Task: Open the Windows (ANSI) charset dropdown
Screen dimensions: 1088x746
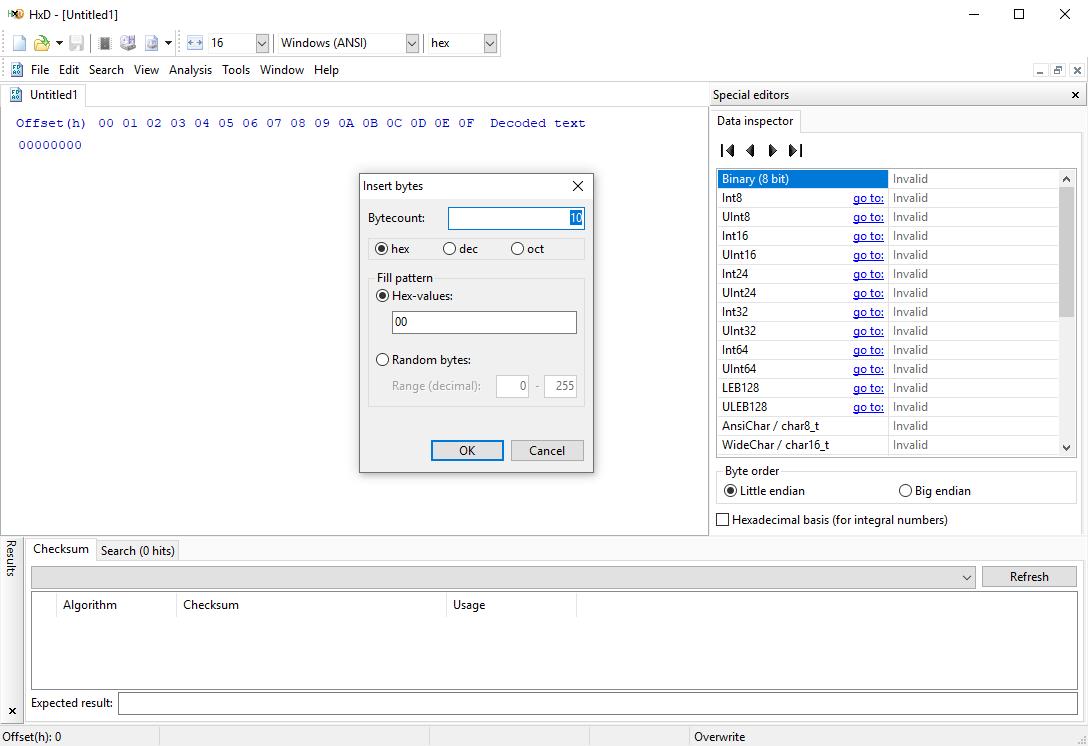Action: click(x=411, y=43)
